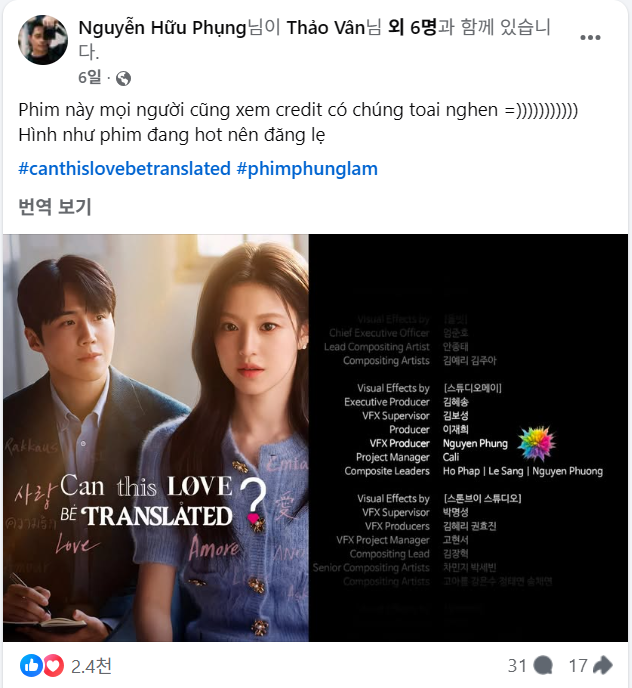Click the colorful starburst logo in credits
This screenshot has height=688, width=632.
click(x=536, y=443)
